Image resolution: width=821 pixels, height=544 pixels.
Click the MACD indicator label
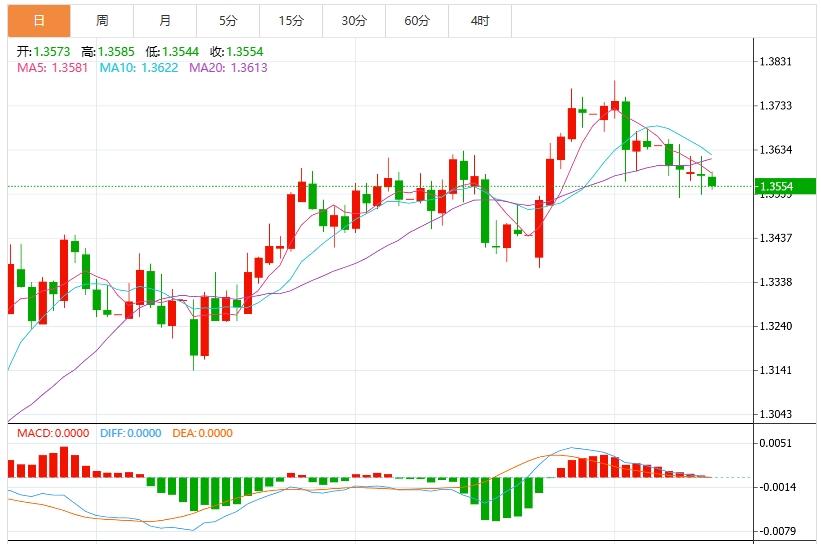(53, 433)
